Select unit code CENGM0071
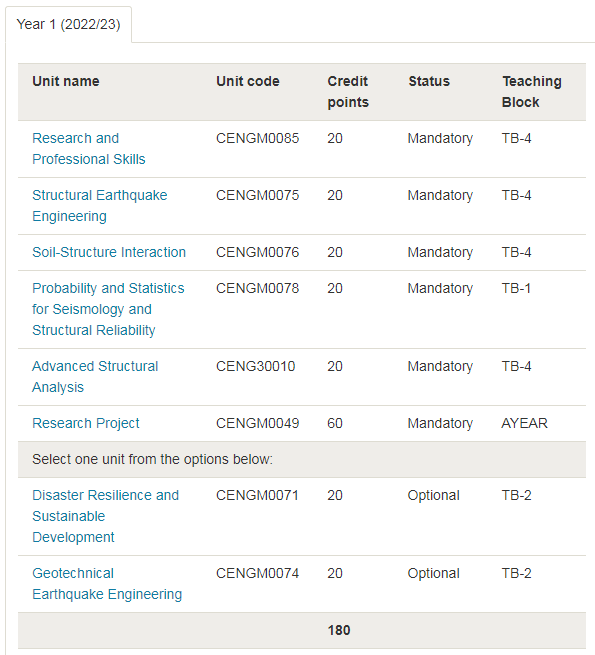Image resolution: width=595 pixels, height=655 pixels. (257, 495)
